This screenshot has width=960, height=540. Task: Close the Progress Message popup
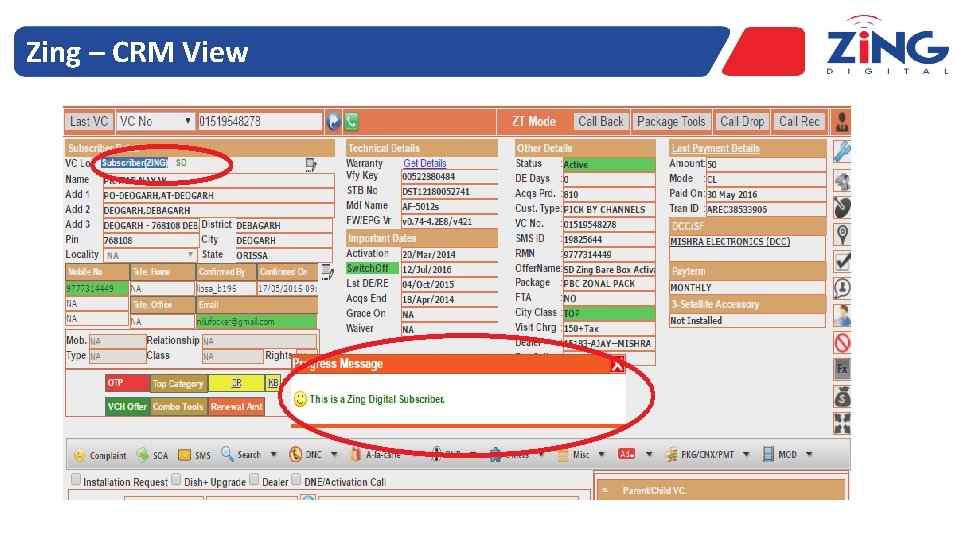click(x=617, y=366)
